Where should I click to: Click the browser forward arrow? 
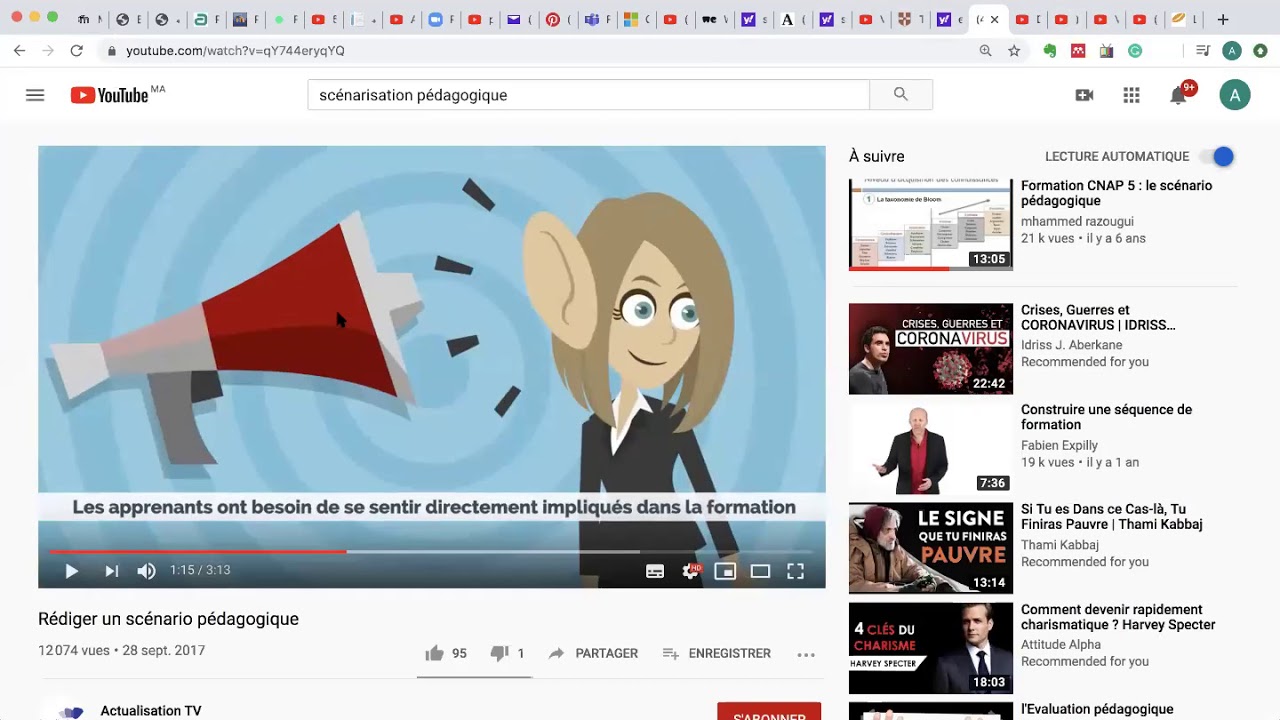48,50
